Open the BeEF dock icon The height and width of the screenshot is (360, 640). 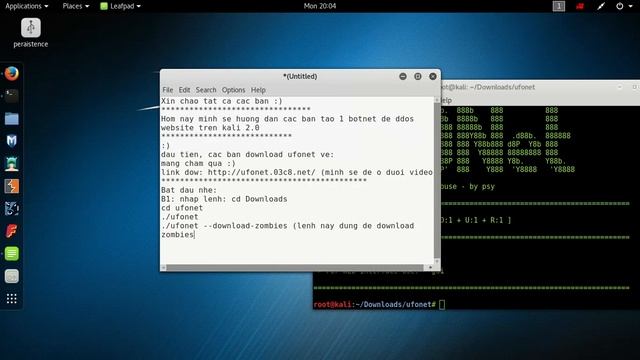(x=11, y=209)
